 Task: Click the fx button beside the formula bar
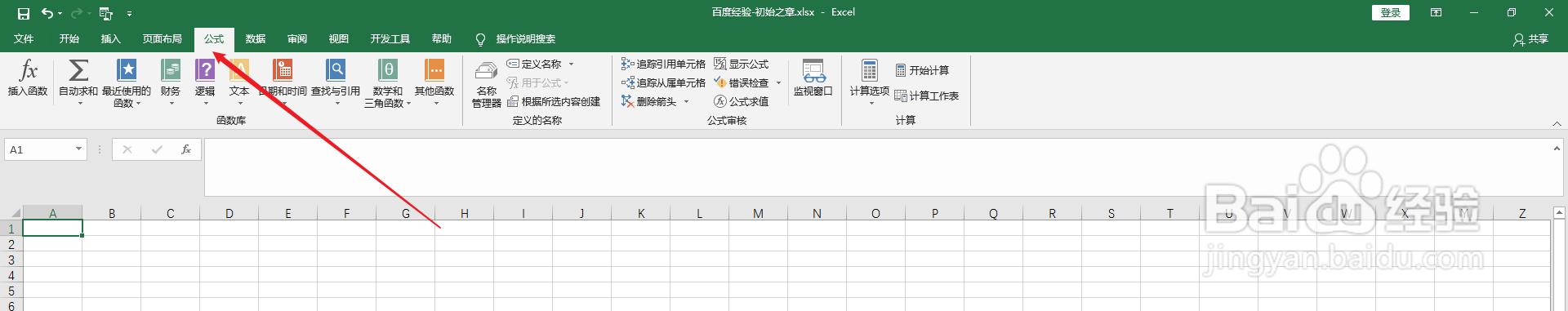tap(186, 149)
